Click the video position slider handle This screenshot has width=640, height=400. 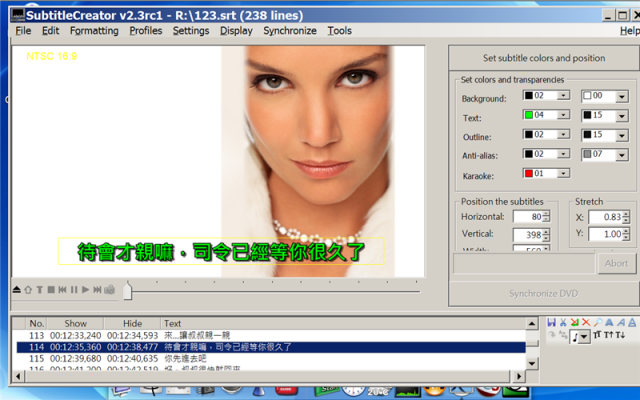(x=128, y=291)
